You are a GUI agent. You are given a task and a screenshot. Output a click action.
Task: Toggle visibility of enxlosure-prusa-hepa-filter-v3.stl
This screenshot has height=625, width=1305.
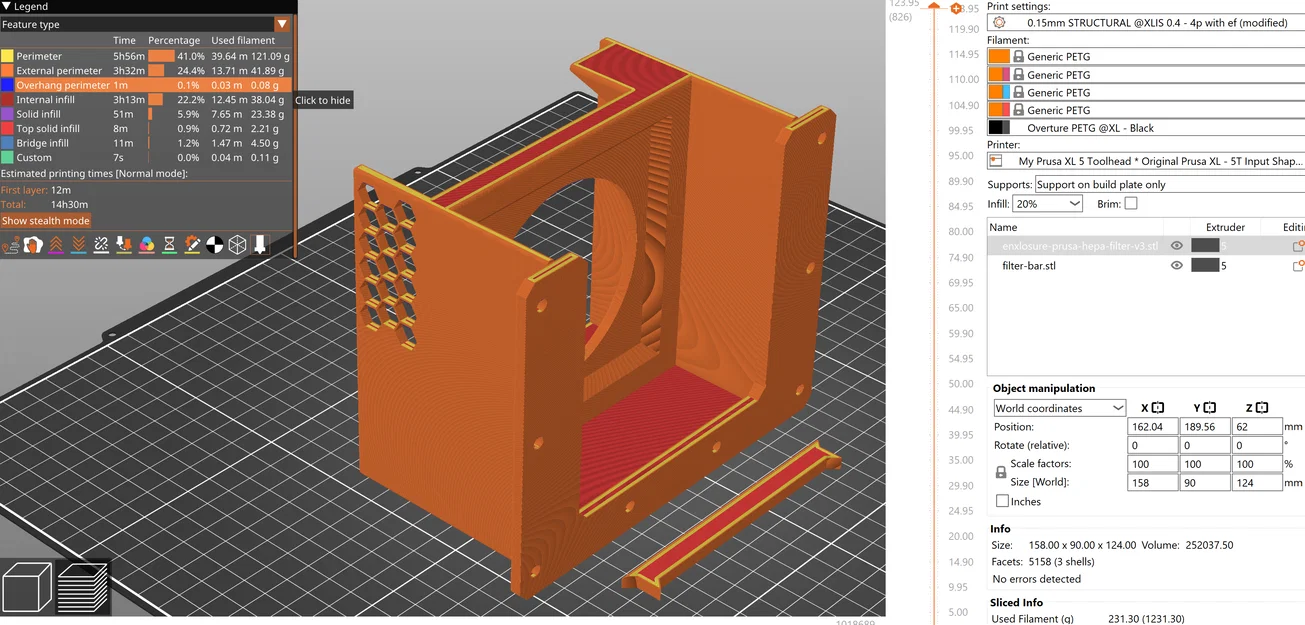point(1178,245)
